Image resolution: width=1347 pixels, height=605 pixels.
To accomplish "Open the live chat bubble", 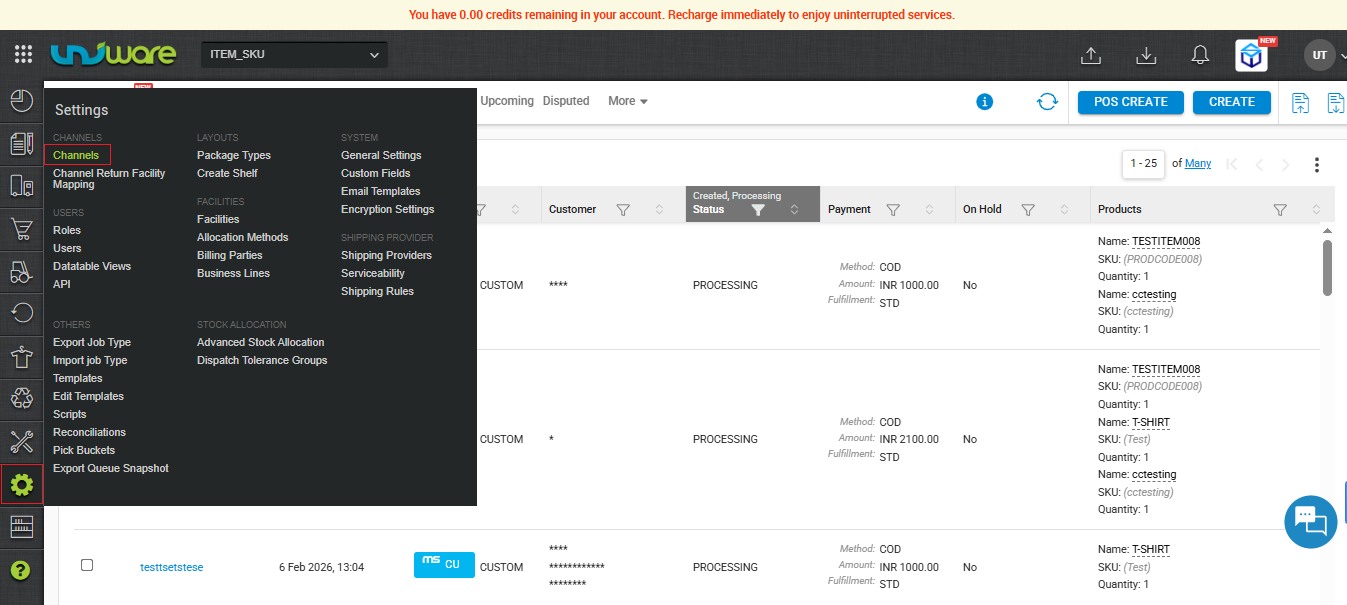I will click(1310, 521).
